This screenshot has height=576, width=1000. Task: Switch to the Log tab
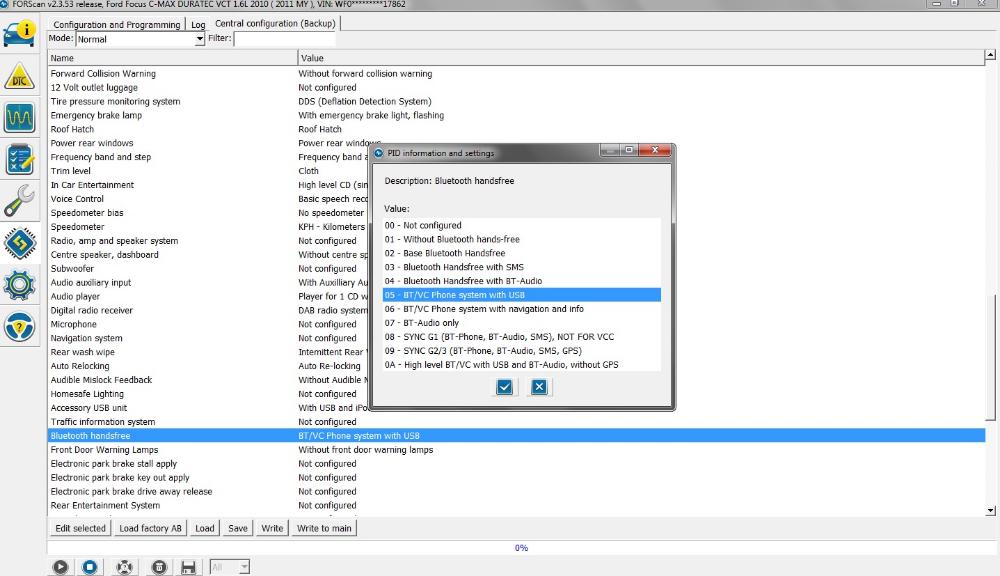click(198, 24)
